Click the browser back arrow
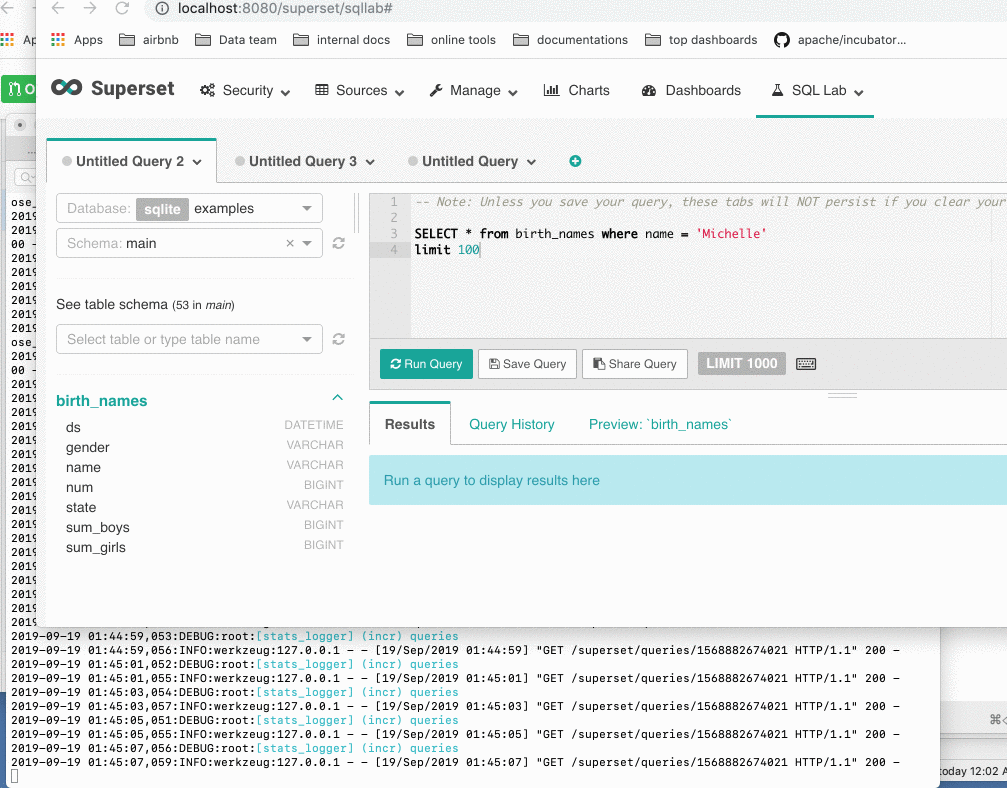This screenshot has width=1007, height=788. click(58, 8)
